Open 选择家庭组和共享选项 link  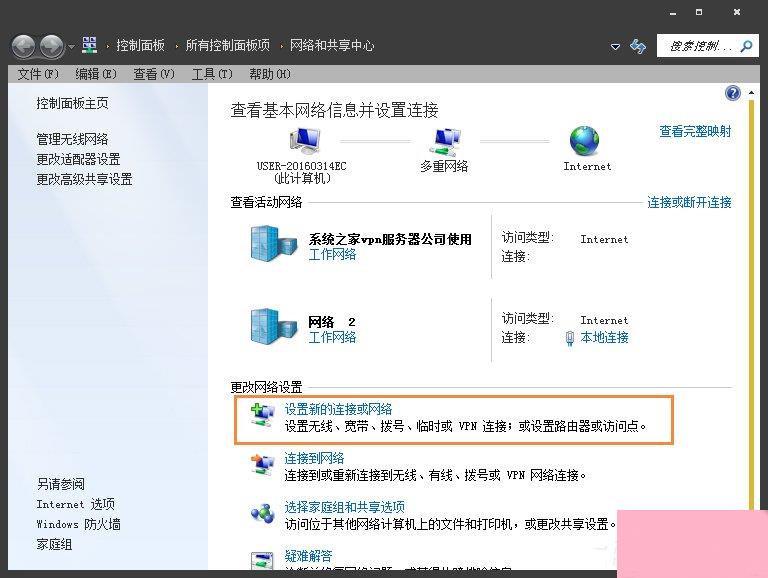click(x=344, y=507)
